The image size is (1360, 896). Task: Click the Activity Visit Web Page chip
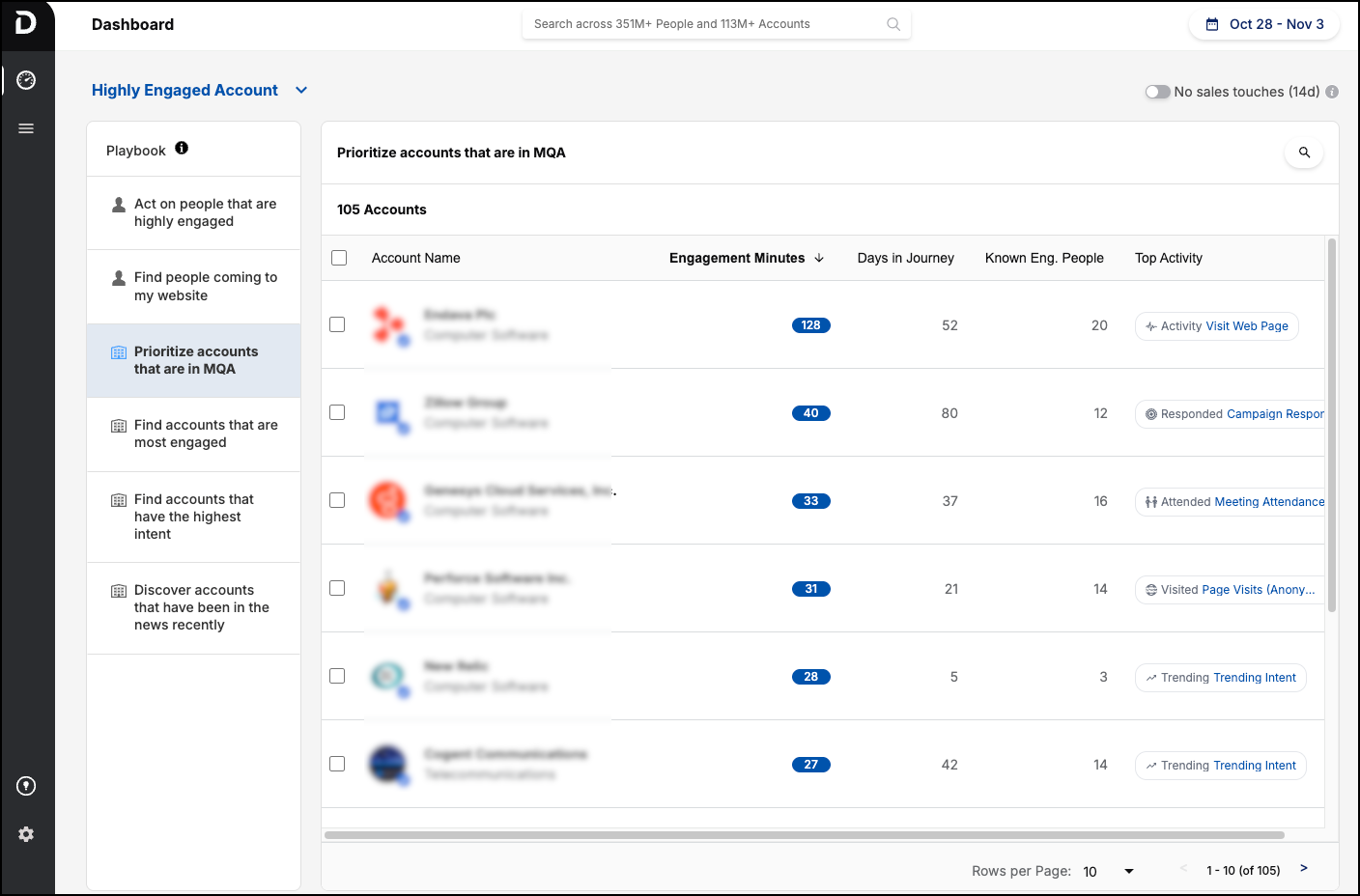point(1216,326)
